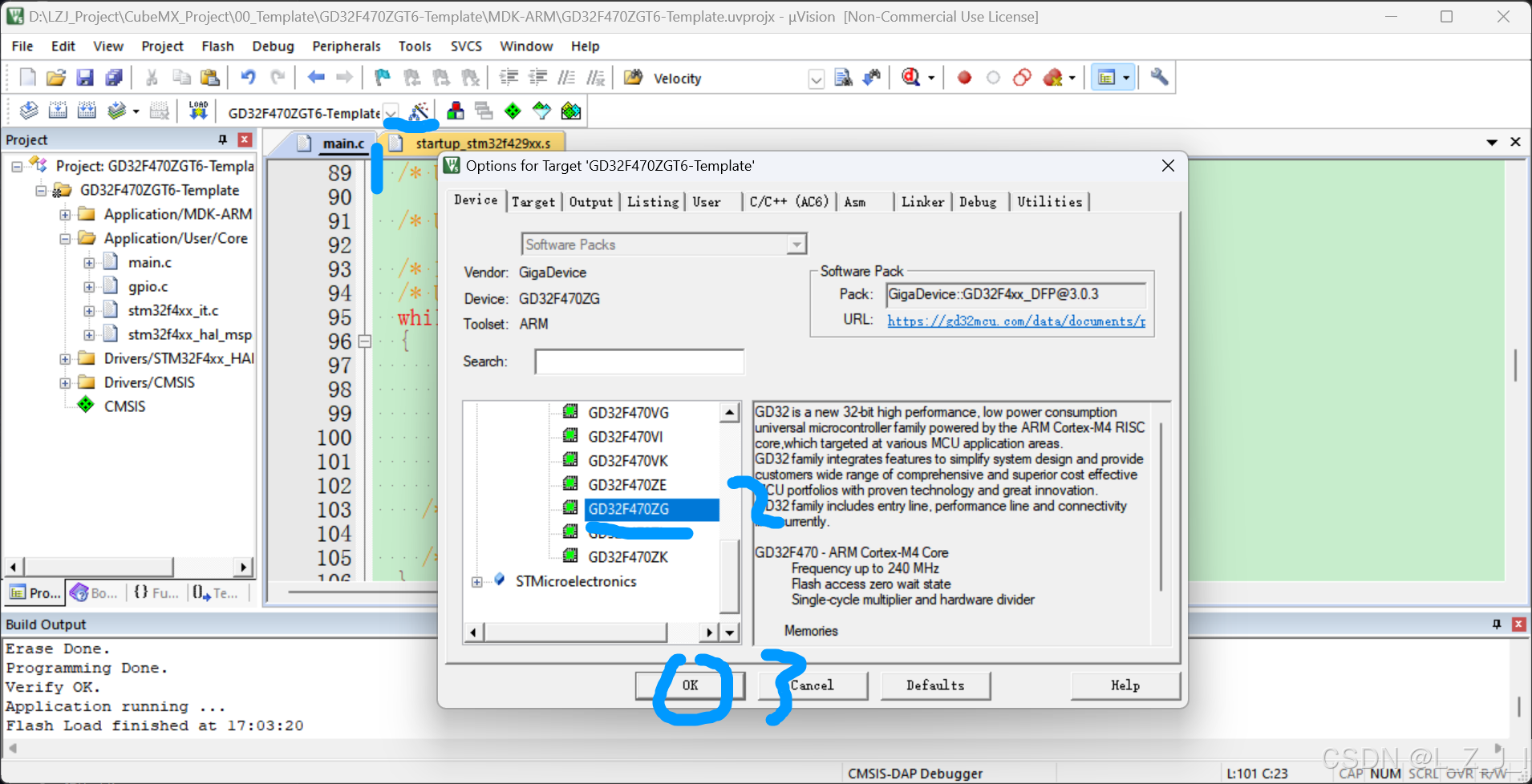Viewport: 1532px width, 784px height.
Task: Select stm32f4xx_it.c in project tree
Action: (x=172, y=310)
